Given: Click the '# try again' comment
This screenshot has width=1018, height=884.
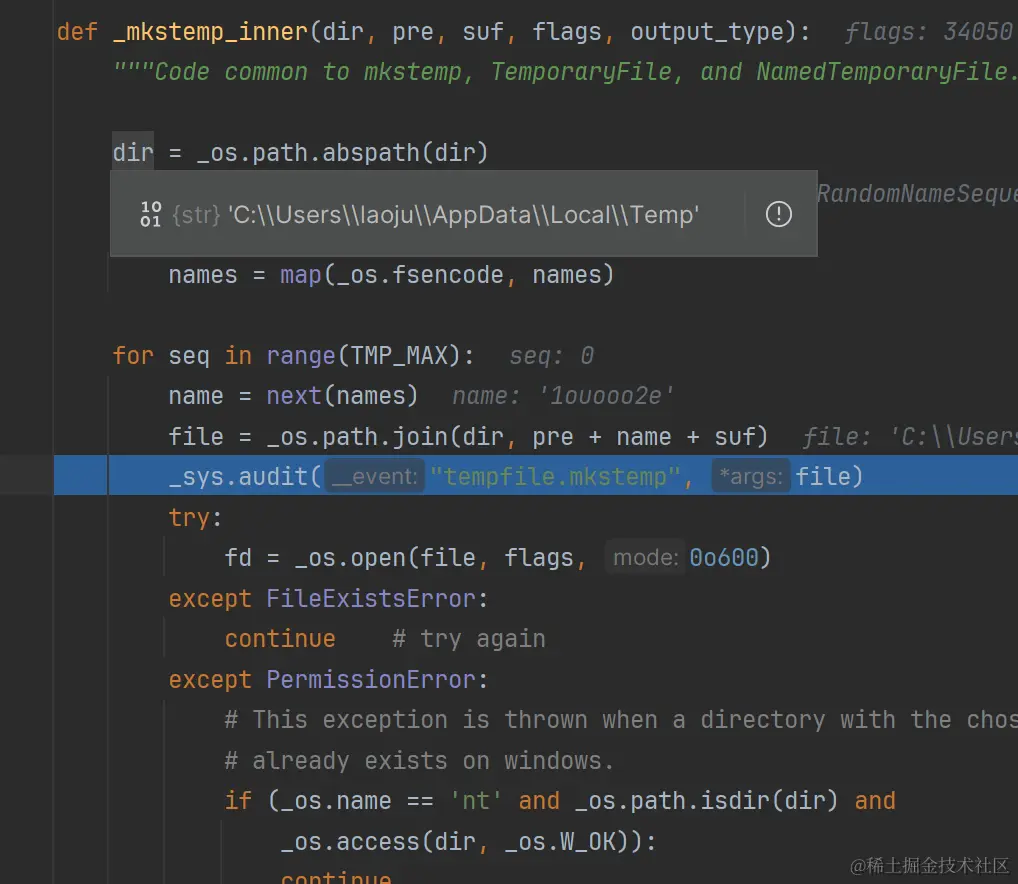Looking at the screenshot, I should click(x=469, y=639).
